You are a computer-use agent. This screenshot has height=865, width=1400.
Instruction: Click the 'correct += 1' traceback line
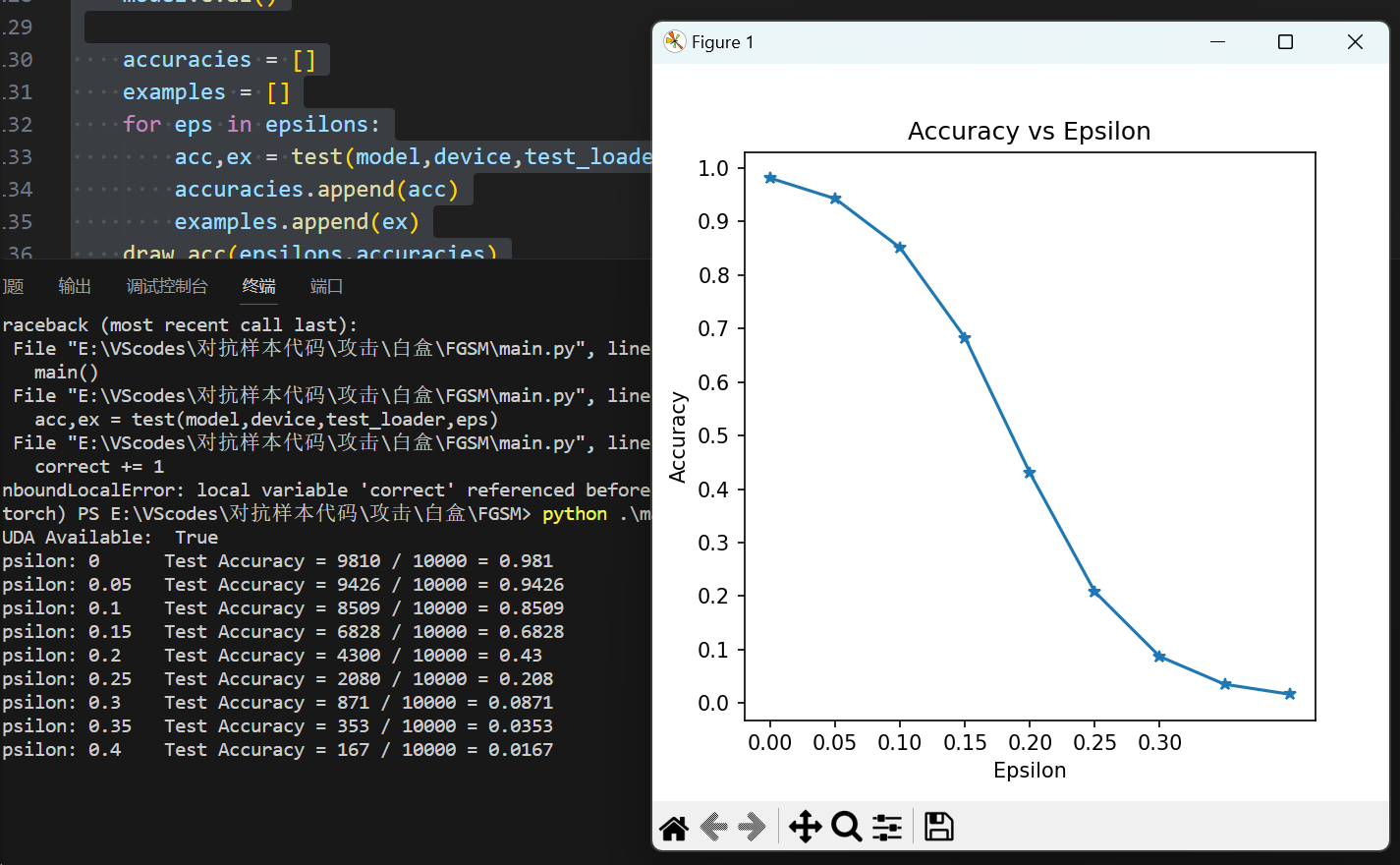[x=99, y=467]
